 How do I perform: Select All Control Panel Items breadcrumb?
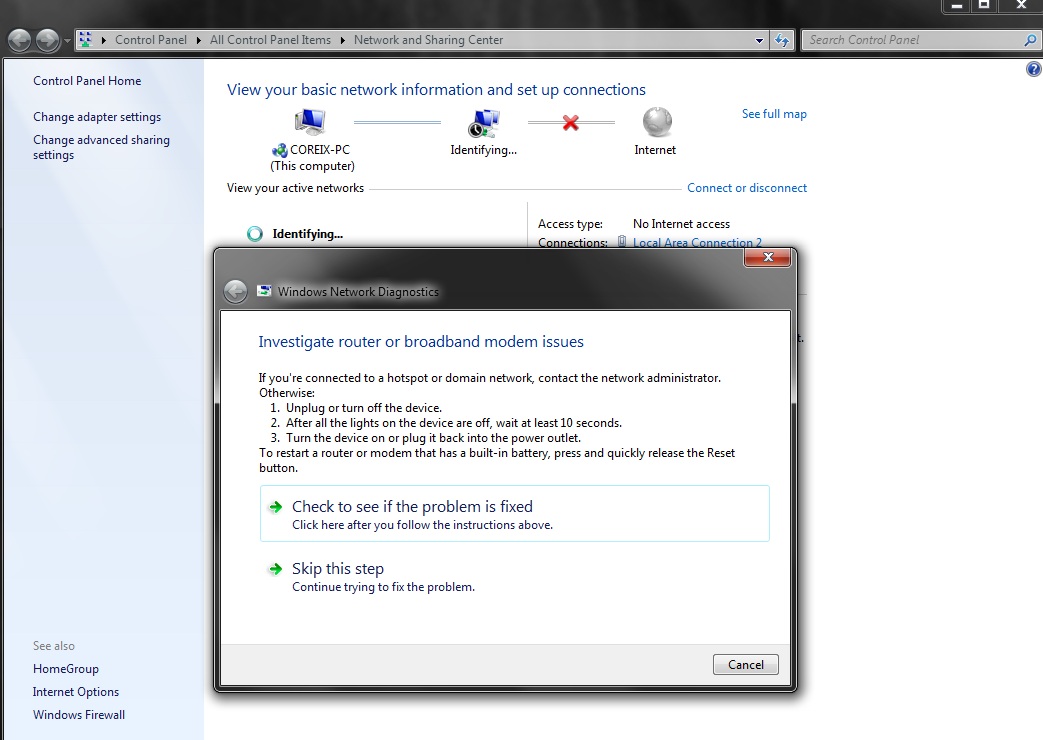[x=270, y=40]
